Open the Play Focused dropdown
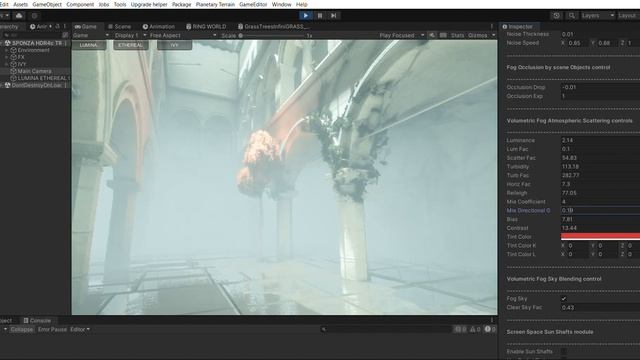Screen dimensions: 640x360 402,36
